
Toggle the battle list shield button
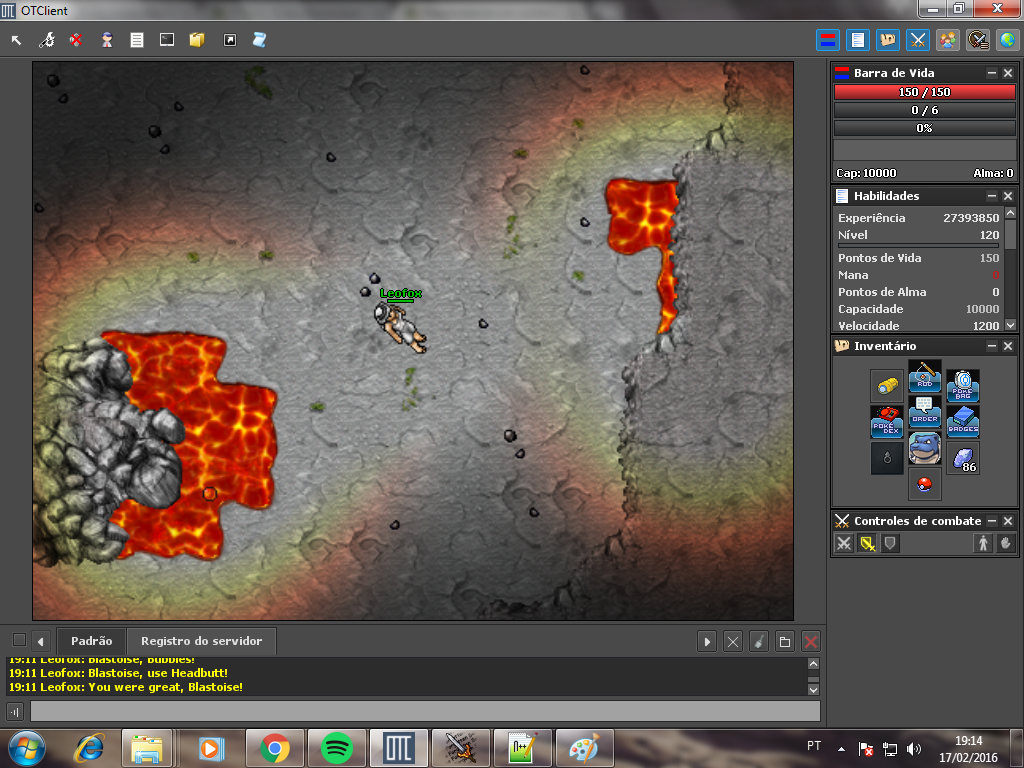click(x=978, y=40)
